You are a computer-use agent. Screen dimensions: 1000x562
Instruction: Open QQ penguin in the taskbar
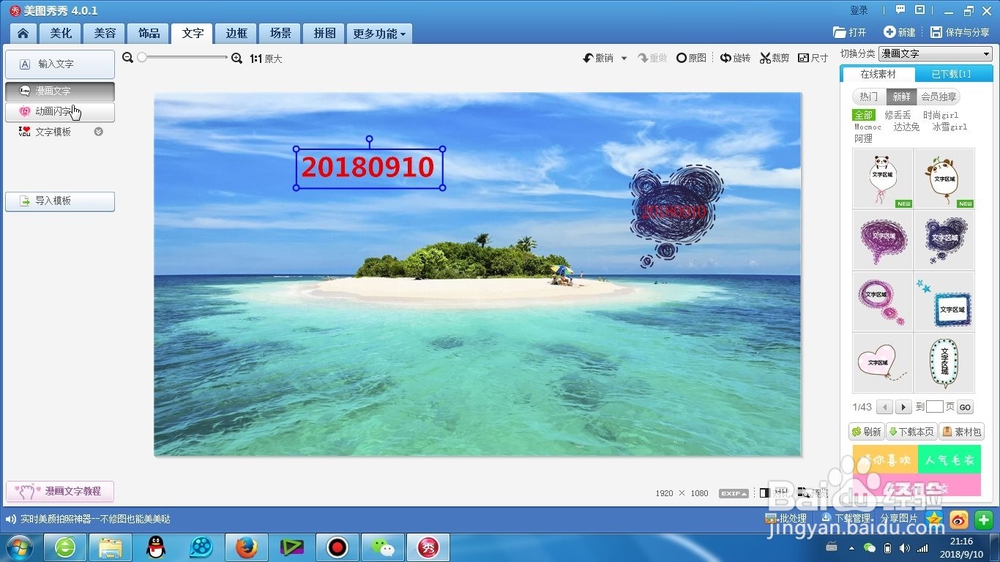(x=156, y=547)
